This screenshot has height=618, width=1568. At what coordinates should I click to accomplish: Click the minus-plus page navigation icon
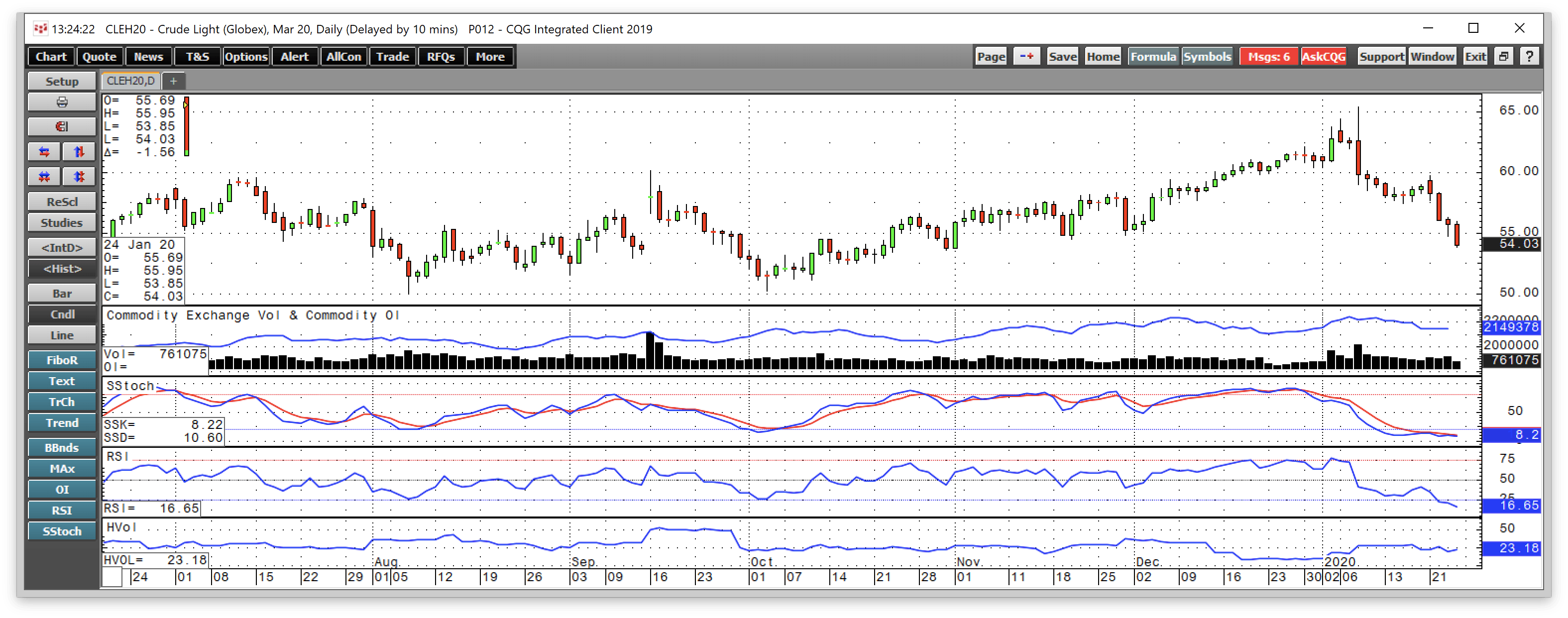pyautogui.click(x=1027, y=57)
